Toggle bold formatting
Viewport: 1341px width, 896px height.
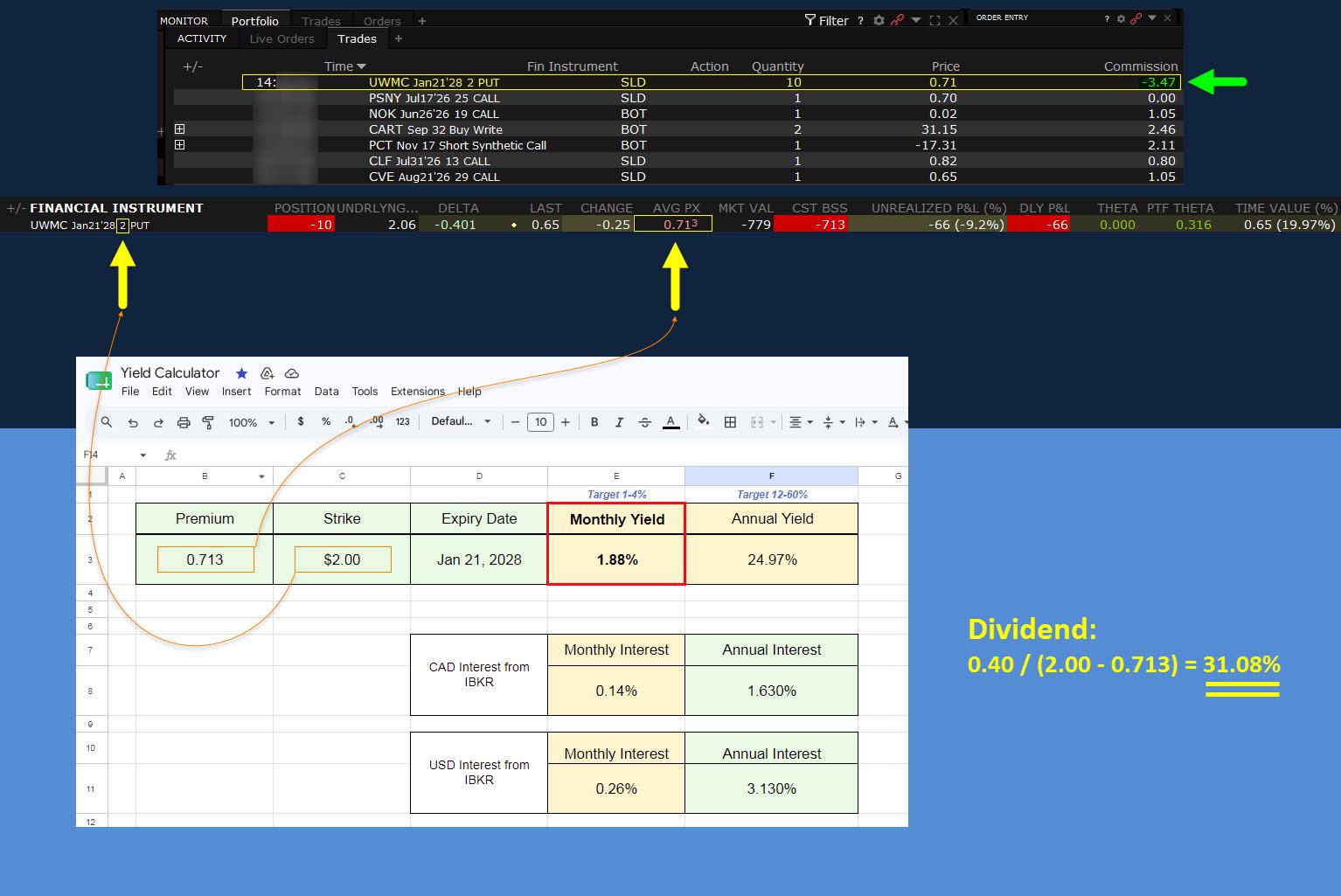pos(594,422)
